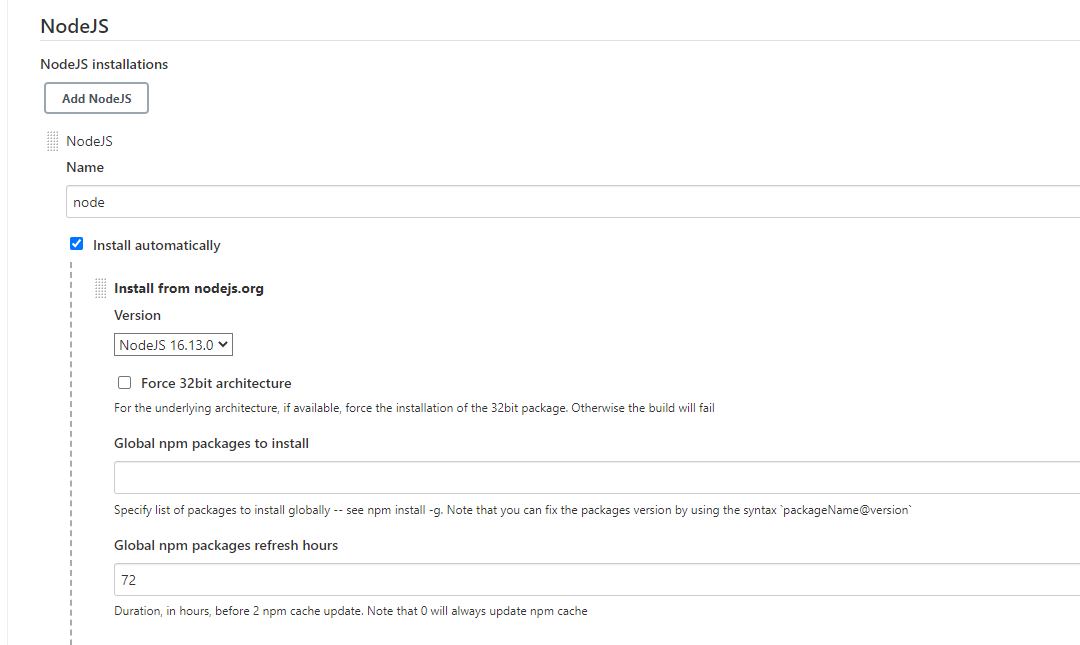
Task: Focus the Name field containing node
Action: (573, 202)
